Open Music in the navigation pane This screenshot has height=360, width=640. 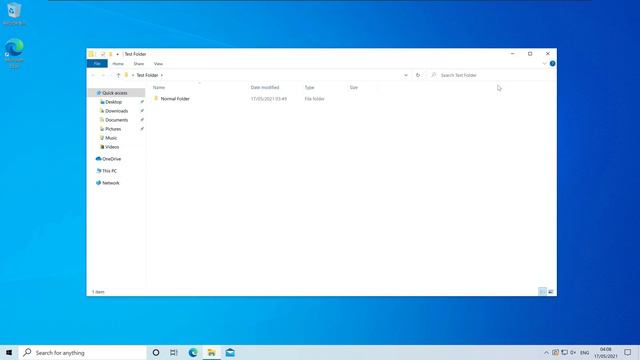coord(111,138)
